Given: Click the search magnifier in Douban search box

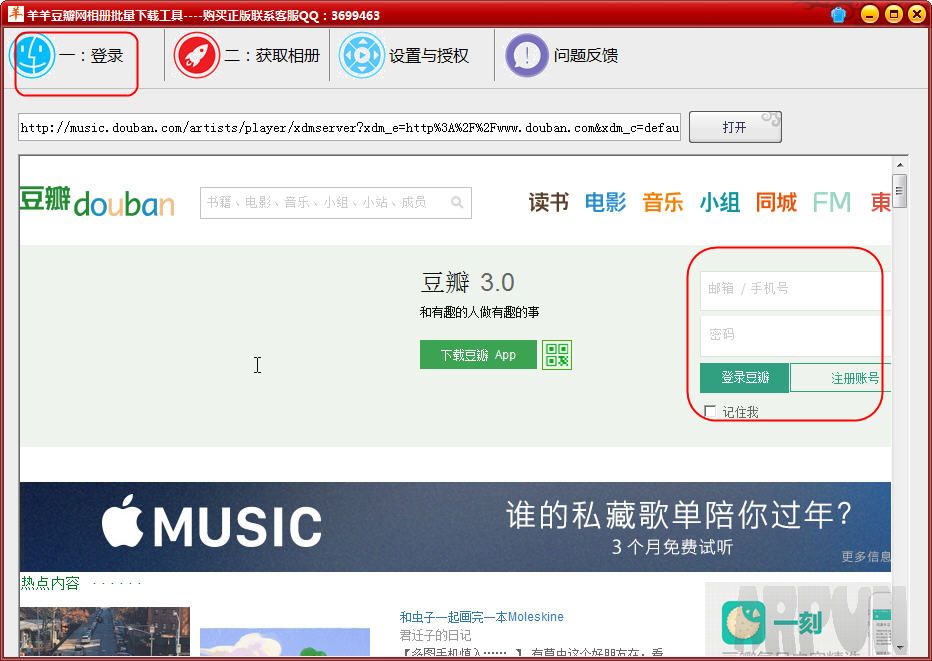Looking at the screenshot, I should tap(457, 203).
